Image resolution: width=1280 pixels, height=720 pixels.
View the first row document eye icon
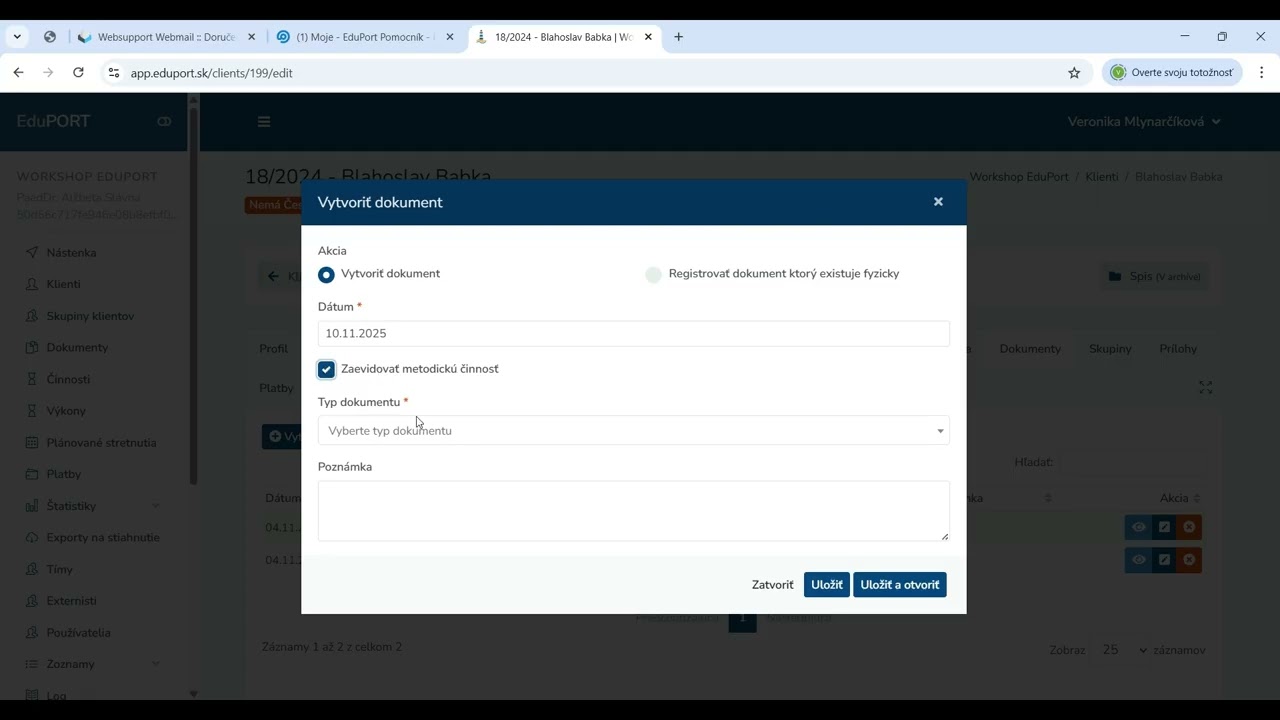point(1138,528)
